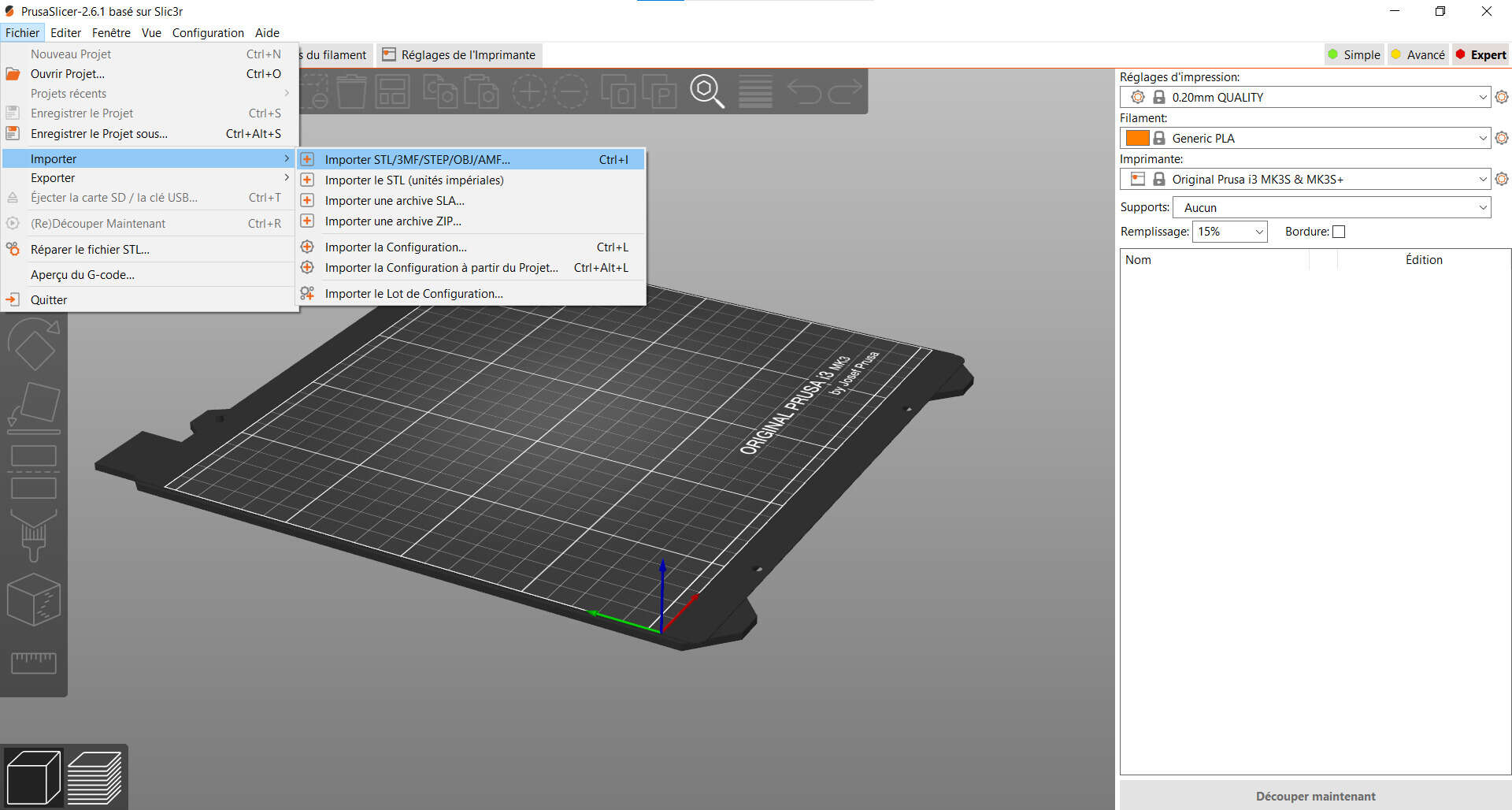Click the Split to parts icon
Viewport: 1512px width, 810px height.
point(659,91)
